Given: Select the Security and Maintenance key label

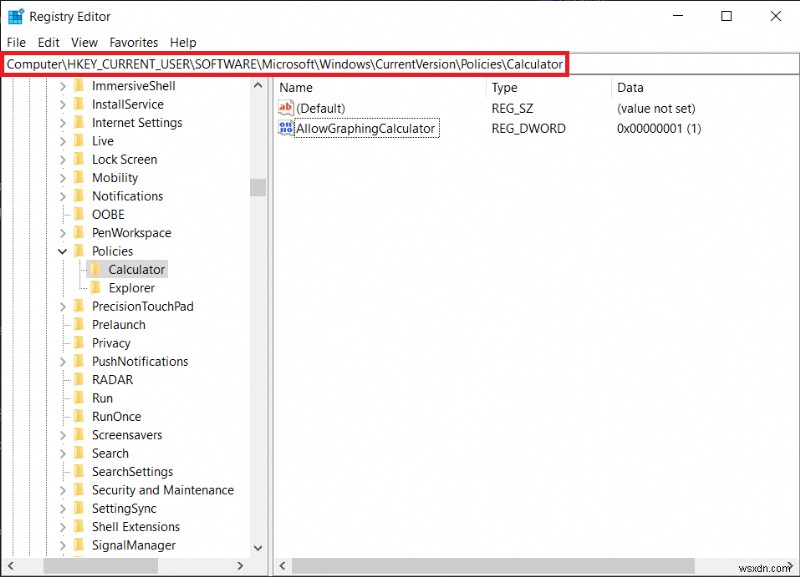Looking at the screenshot, I should point(163,490).
